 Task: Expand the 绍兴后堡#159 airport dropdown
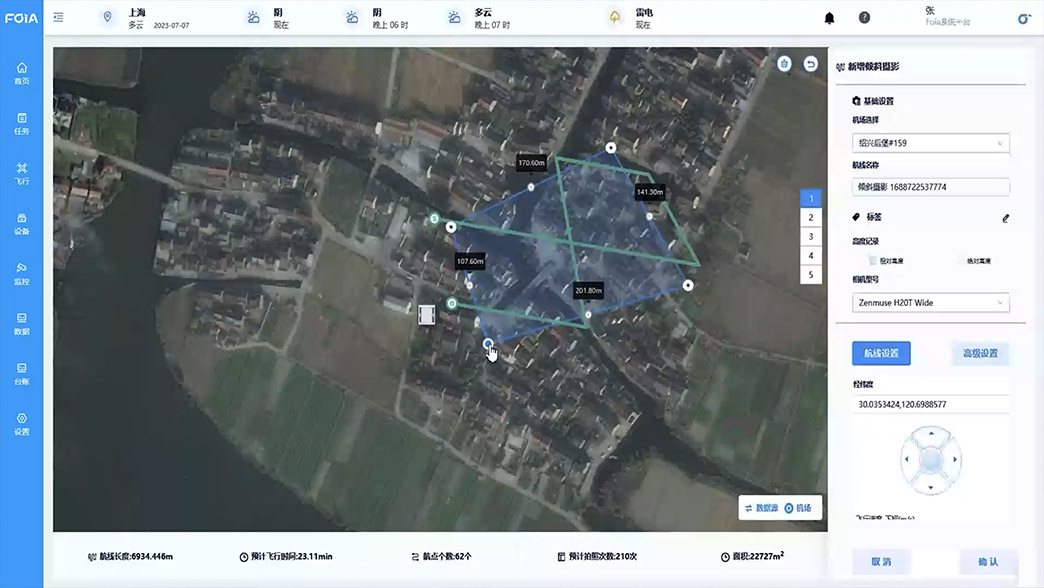pos(930,143)
